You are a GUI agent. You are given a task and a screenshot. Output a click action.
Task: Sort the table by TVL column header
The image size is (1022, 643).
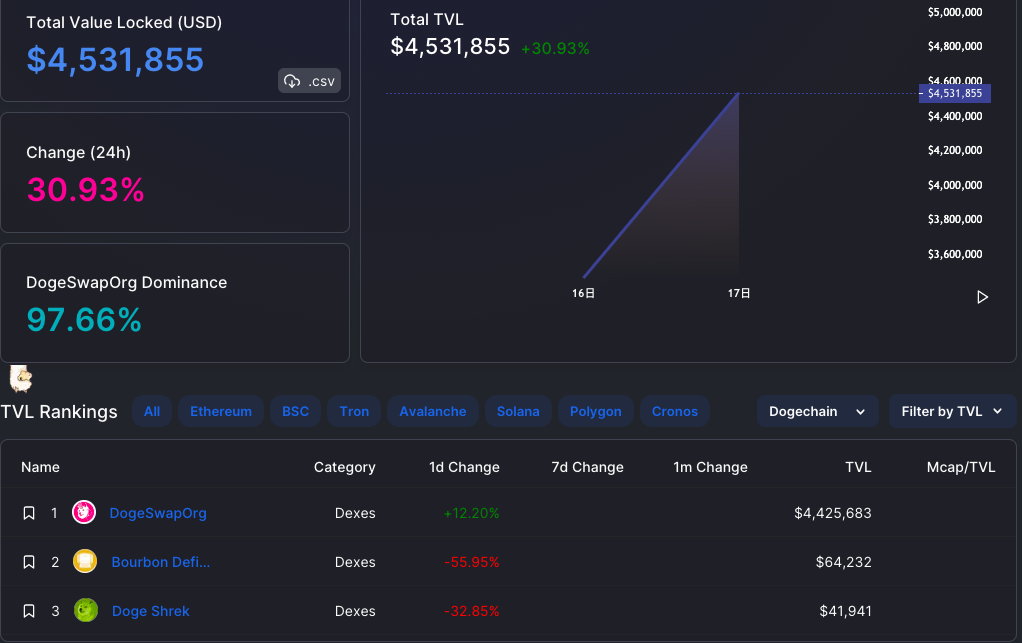858,467
